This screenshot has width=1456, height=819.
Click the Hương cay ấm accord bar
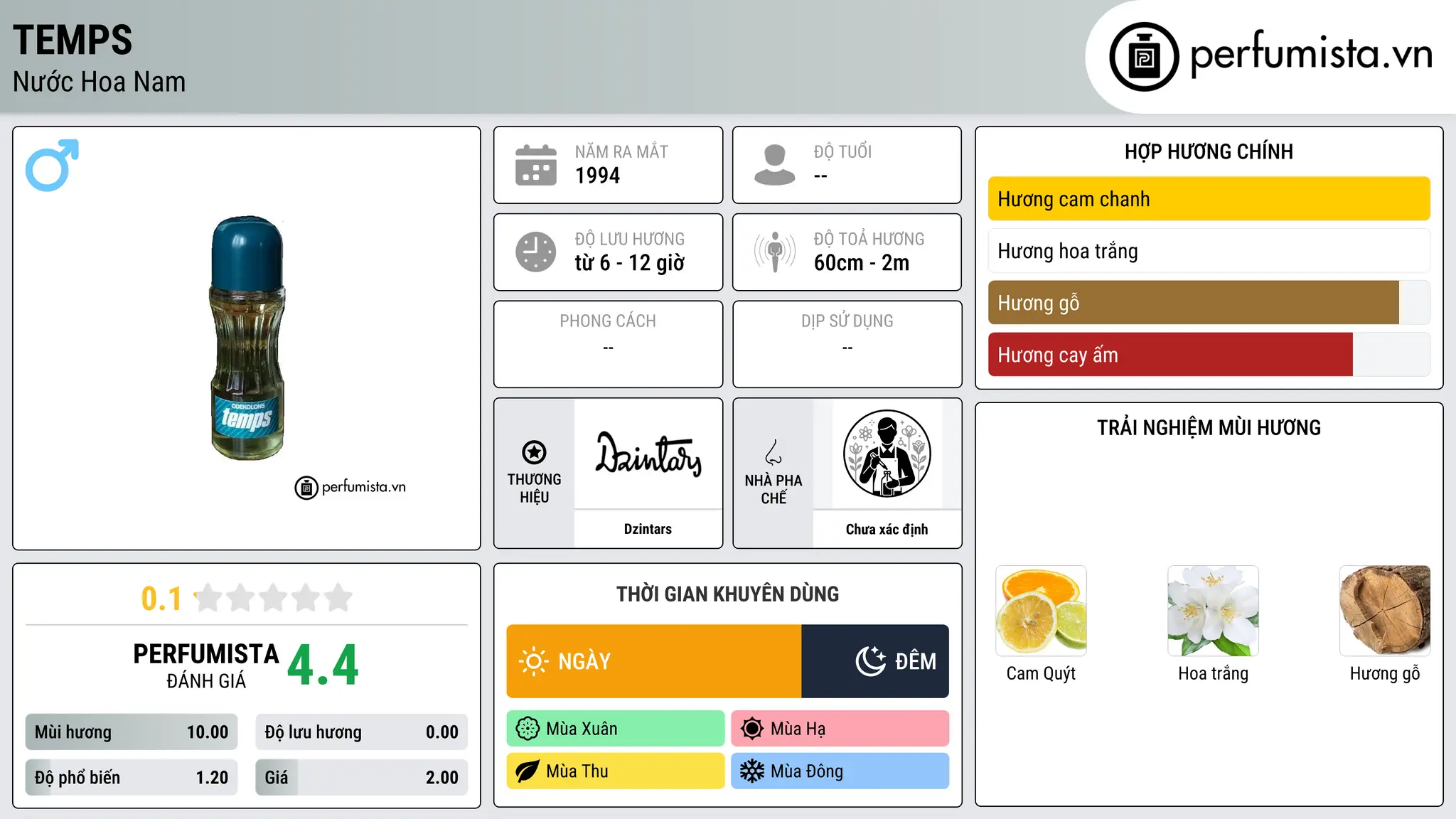pyautogui.click(x=1209, y=355)
